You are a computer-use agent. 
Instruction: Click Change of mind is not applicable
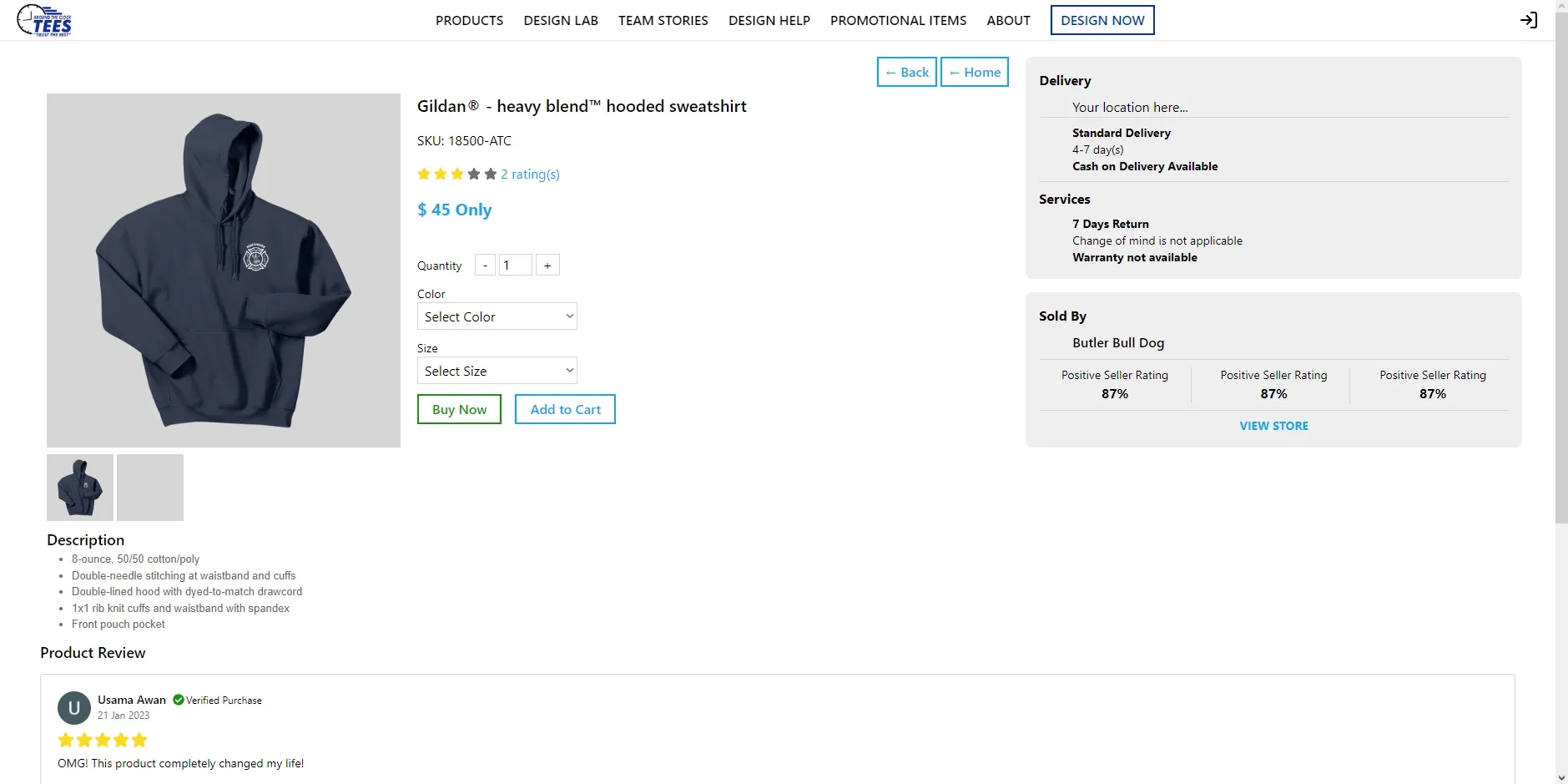[1157, 240]
